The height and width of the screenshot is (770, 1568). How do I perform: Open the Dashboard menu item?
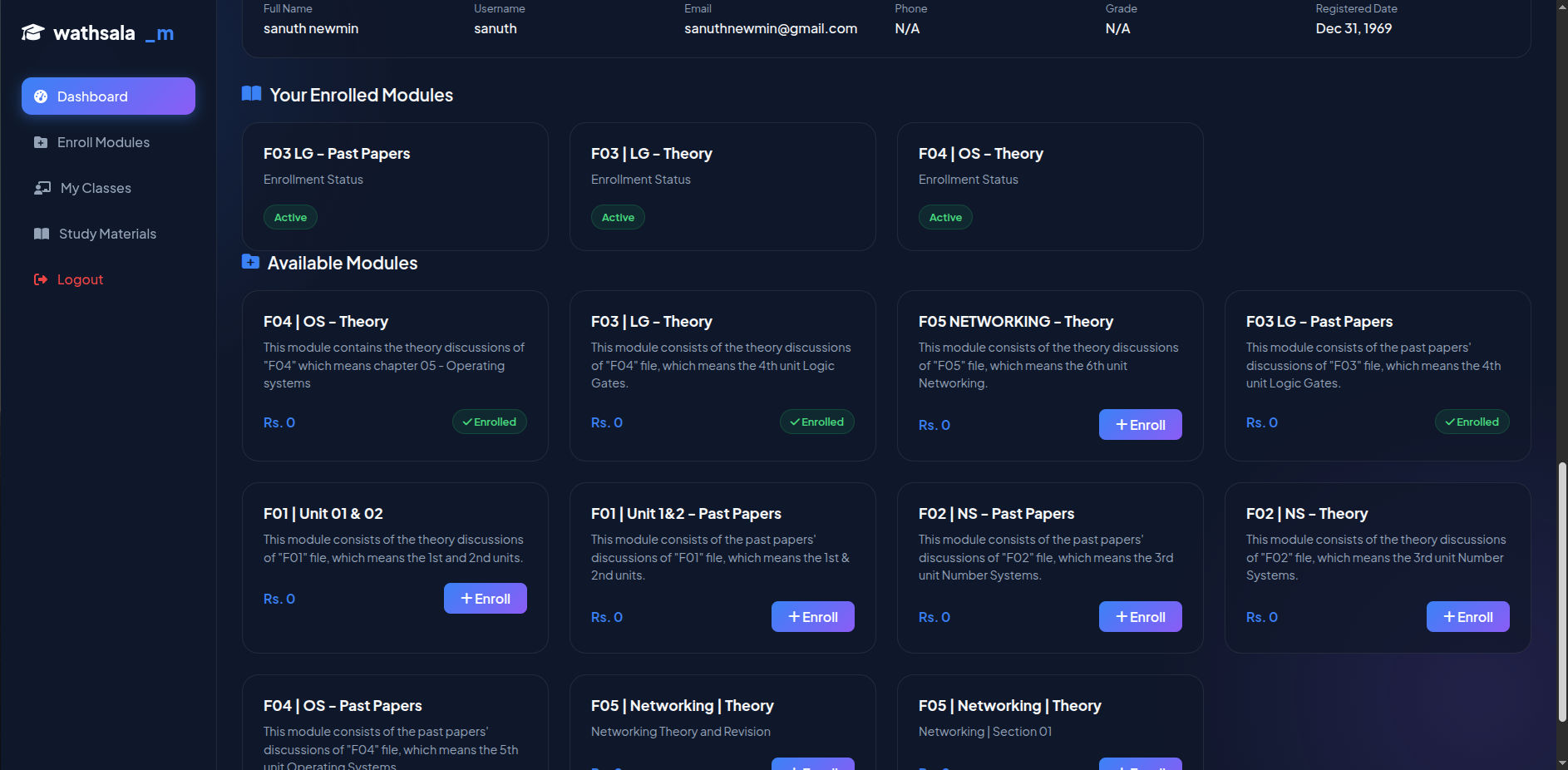[x=108, y=96]
